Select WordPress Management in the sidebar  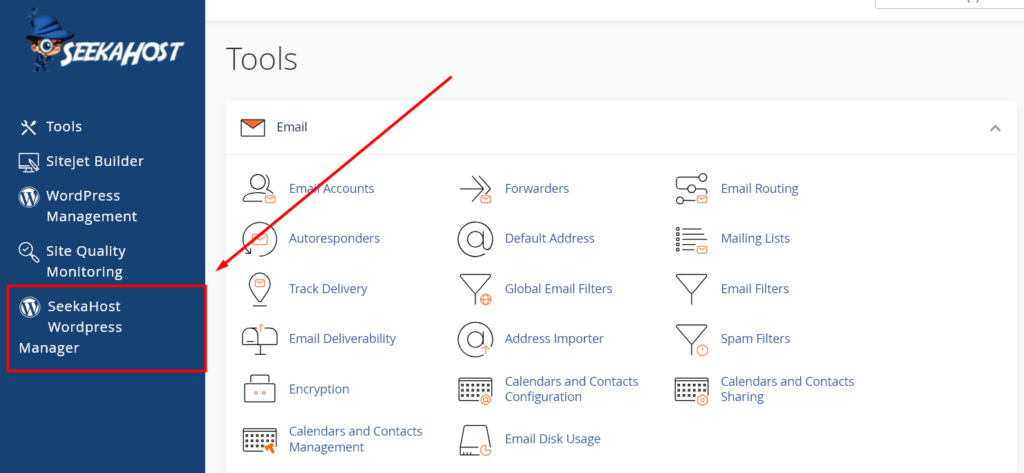(91, 206)
